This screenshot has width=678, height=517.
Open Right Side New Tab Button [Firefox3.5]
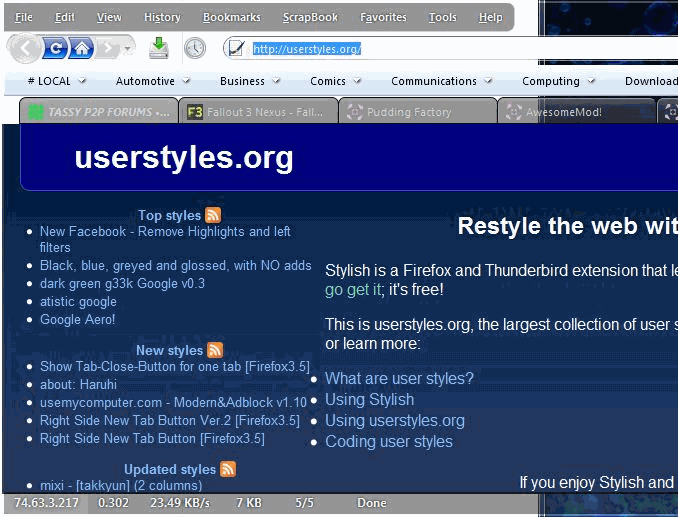(x=152, y=439)
